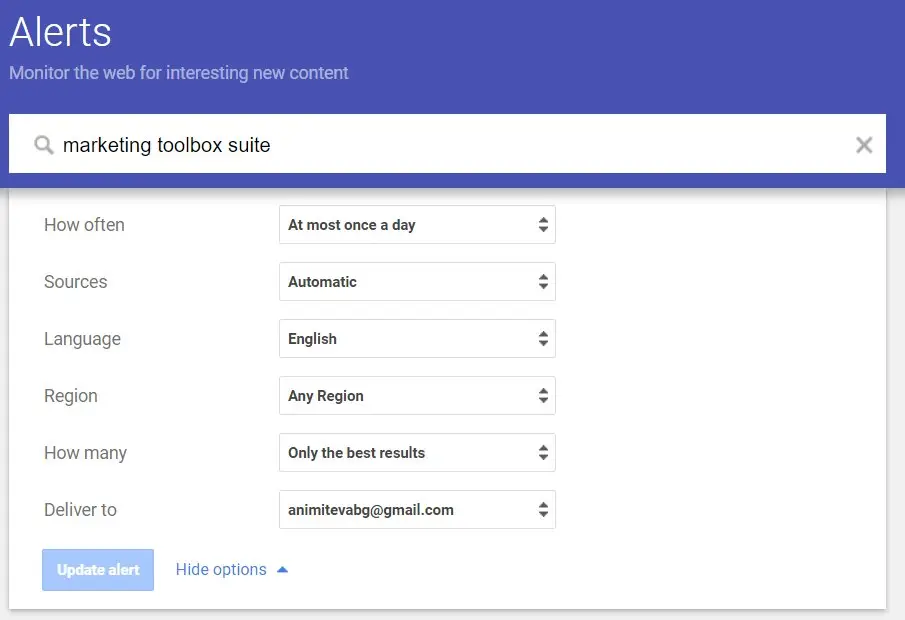Viewport: 905px width, 620px height.
Task: Click the 'How often' label
Action: [x=84, y=225]
